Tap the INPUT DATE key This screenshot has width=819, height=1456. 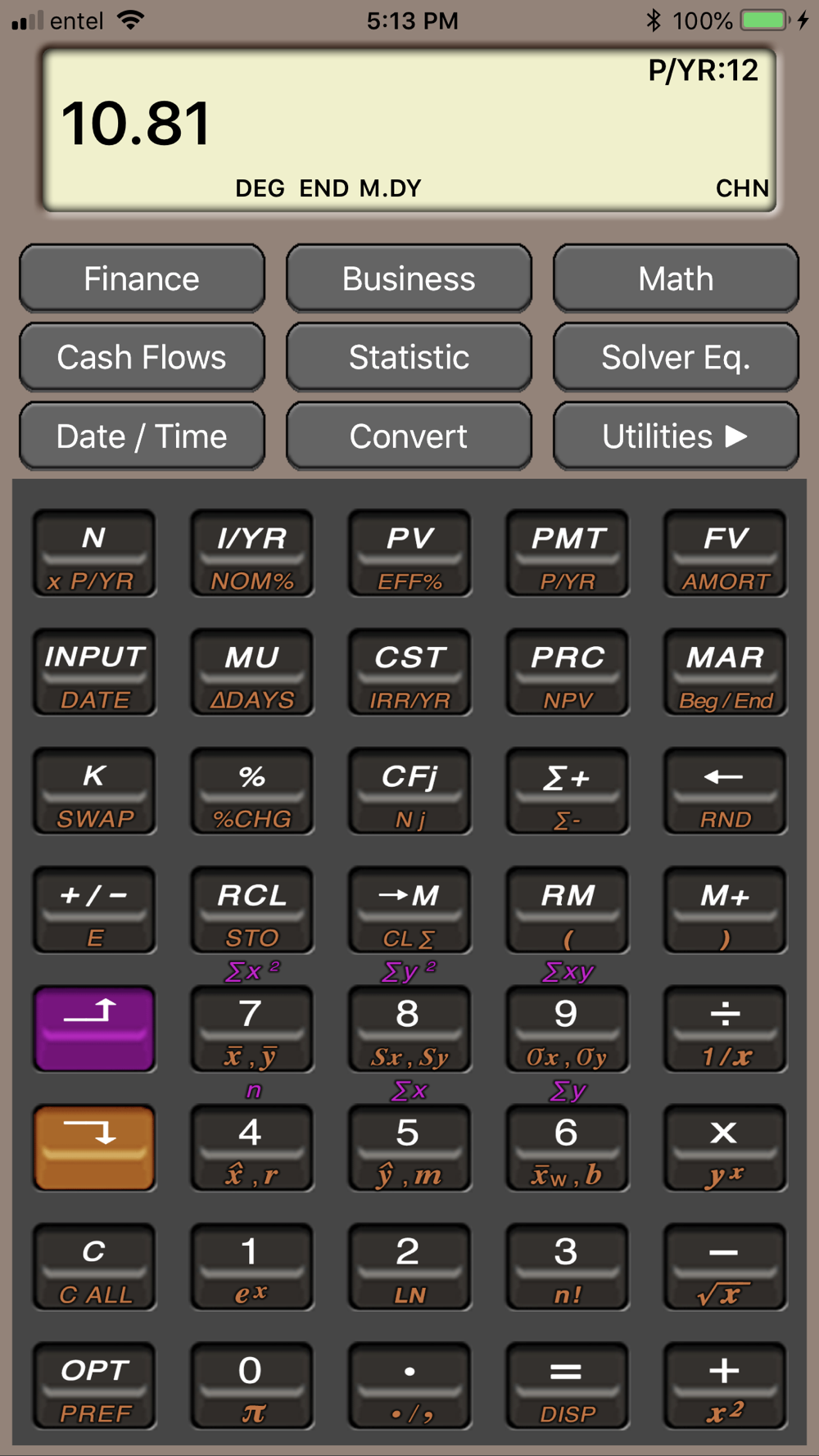[94, 672]
